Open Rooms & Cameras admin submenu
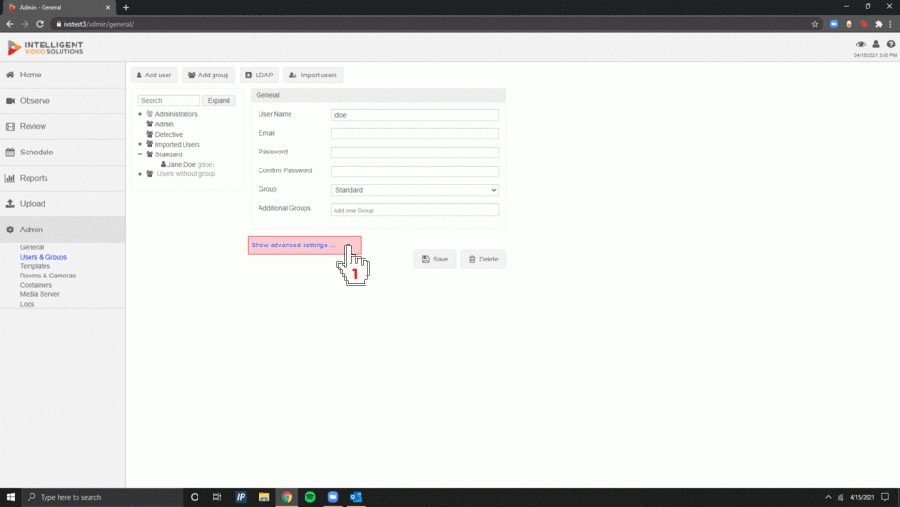 pos(48,276)
